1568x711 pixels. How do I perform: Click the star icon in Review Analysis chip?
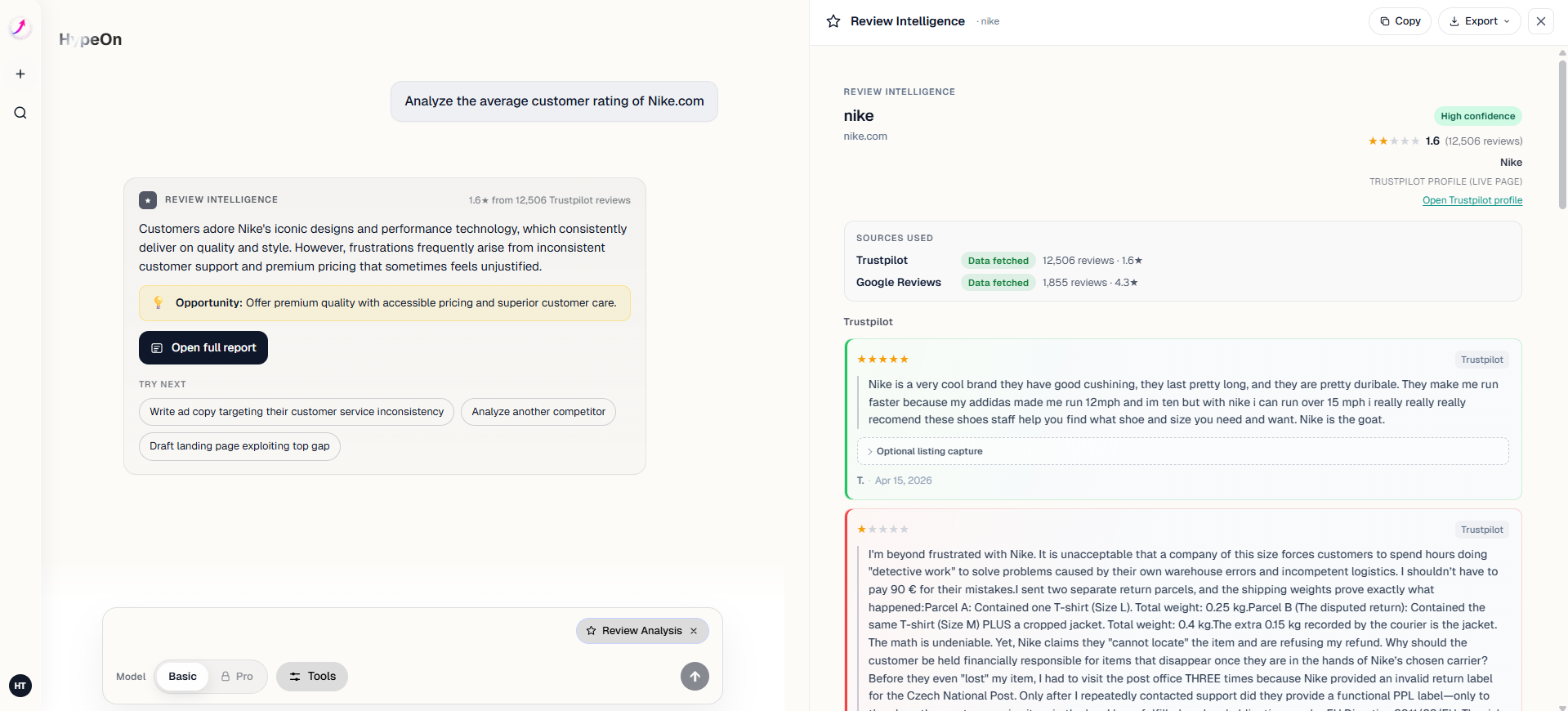pyautogui.click(x=592, y=631)
